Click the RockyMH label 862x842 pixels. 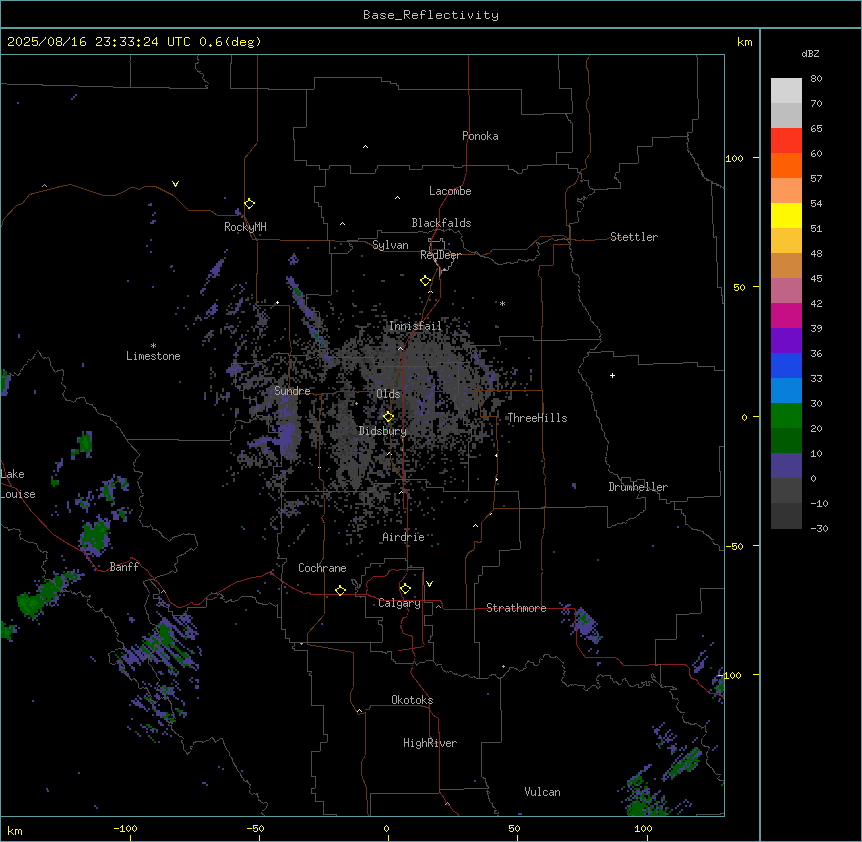point(245,227)
